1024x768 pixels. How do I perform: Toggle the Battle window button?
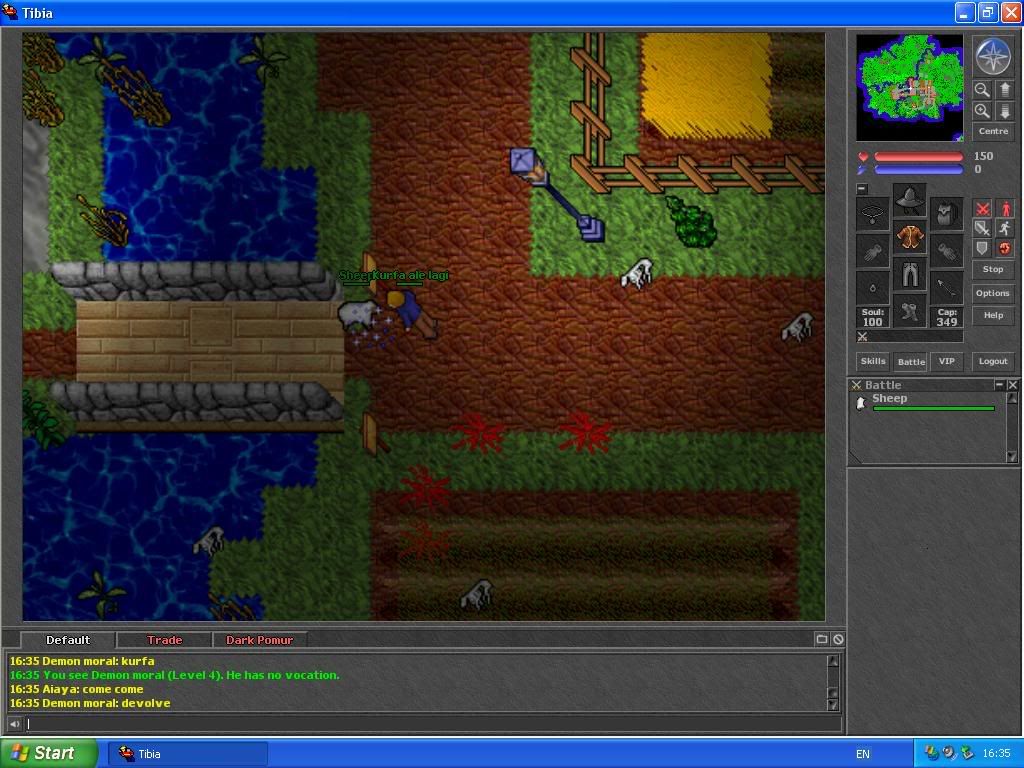(911, 361)
